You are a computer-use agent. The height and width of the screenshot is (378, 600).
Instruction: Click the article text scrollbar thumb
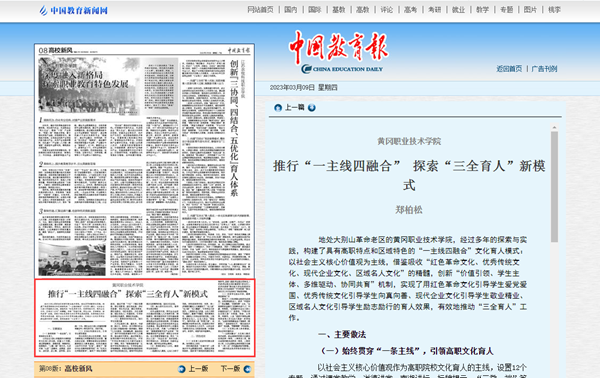(554, 187)
